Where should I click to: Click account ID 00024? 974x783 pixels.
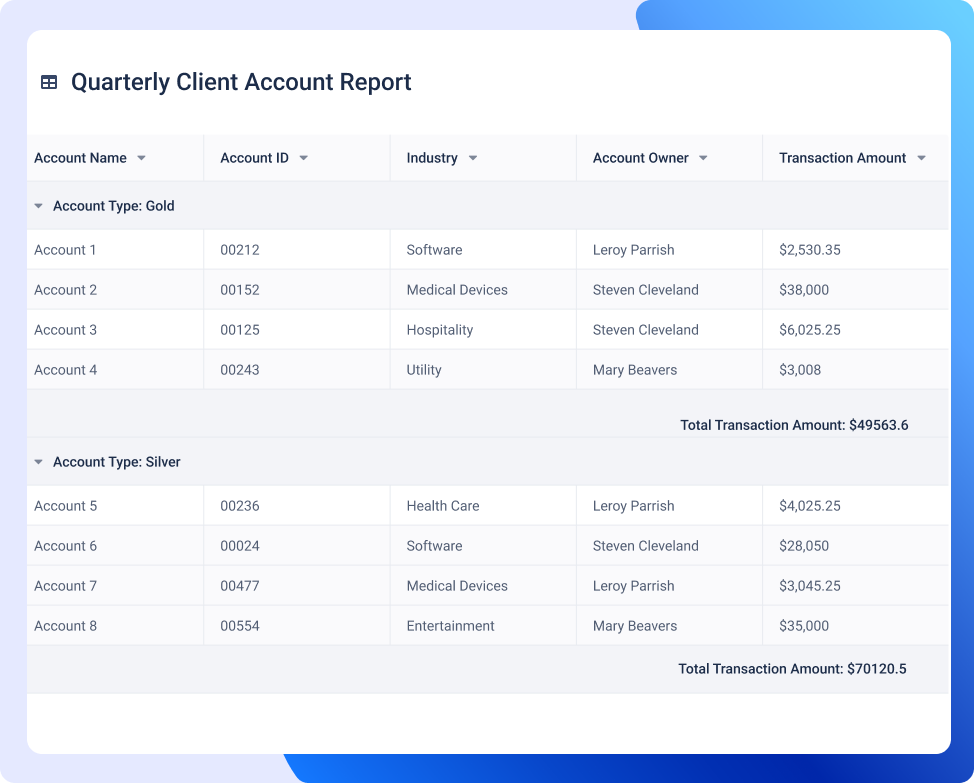pos(240,546)
